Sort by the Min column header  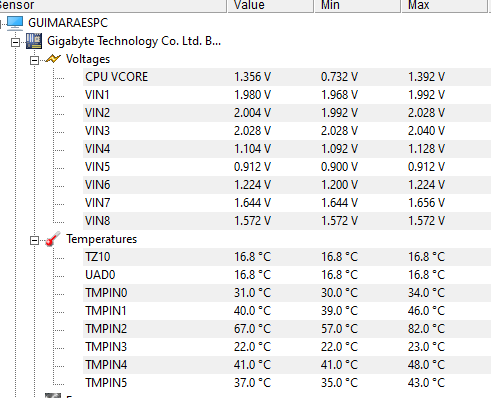tap(358, 6)
